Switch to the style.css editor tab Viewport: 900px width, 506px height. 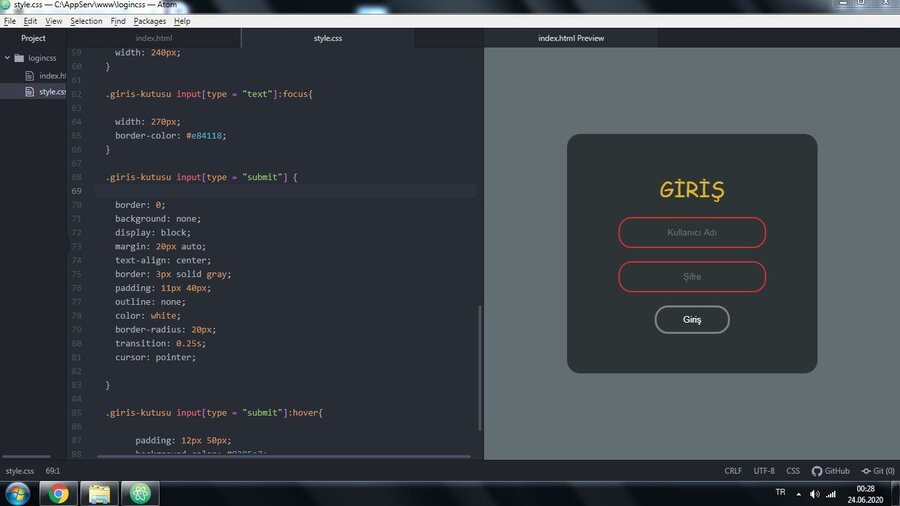point(328,38)
